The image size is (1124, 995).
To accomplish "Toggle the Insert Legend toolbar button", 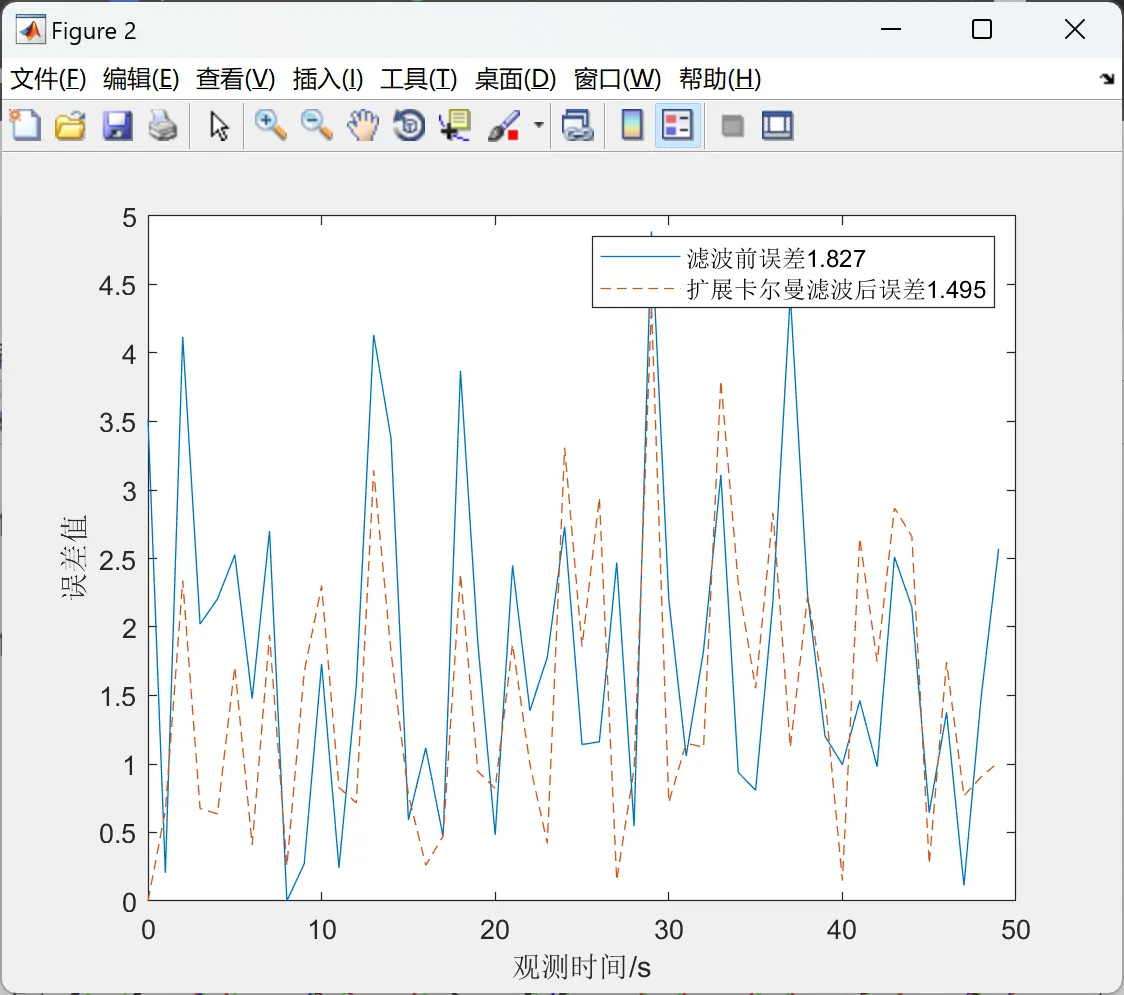I will [x=677, y=125].
